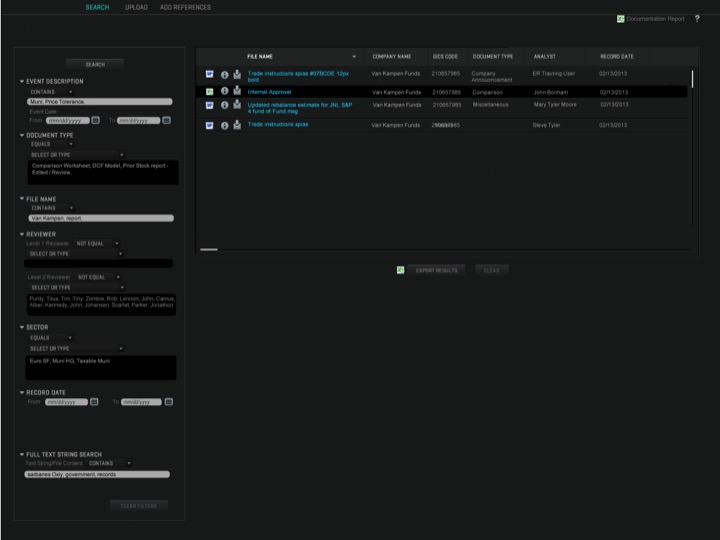Open Level 1 Reviewer NOT EQUAL dropdown
The height and width of the screenshot is (540, 720).
point(97,243)
